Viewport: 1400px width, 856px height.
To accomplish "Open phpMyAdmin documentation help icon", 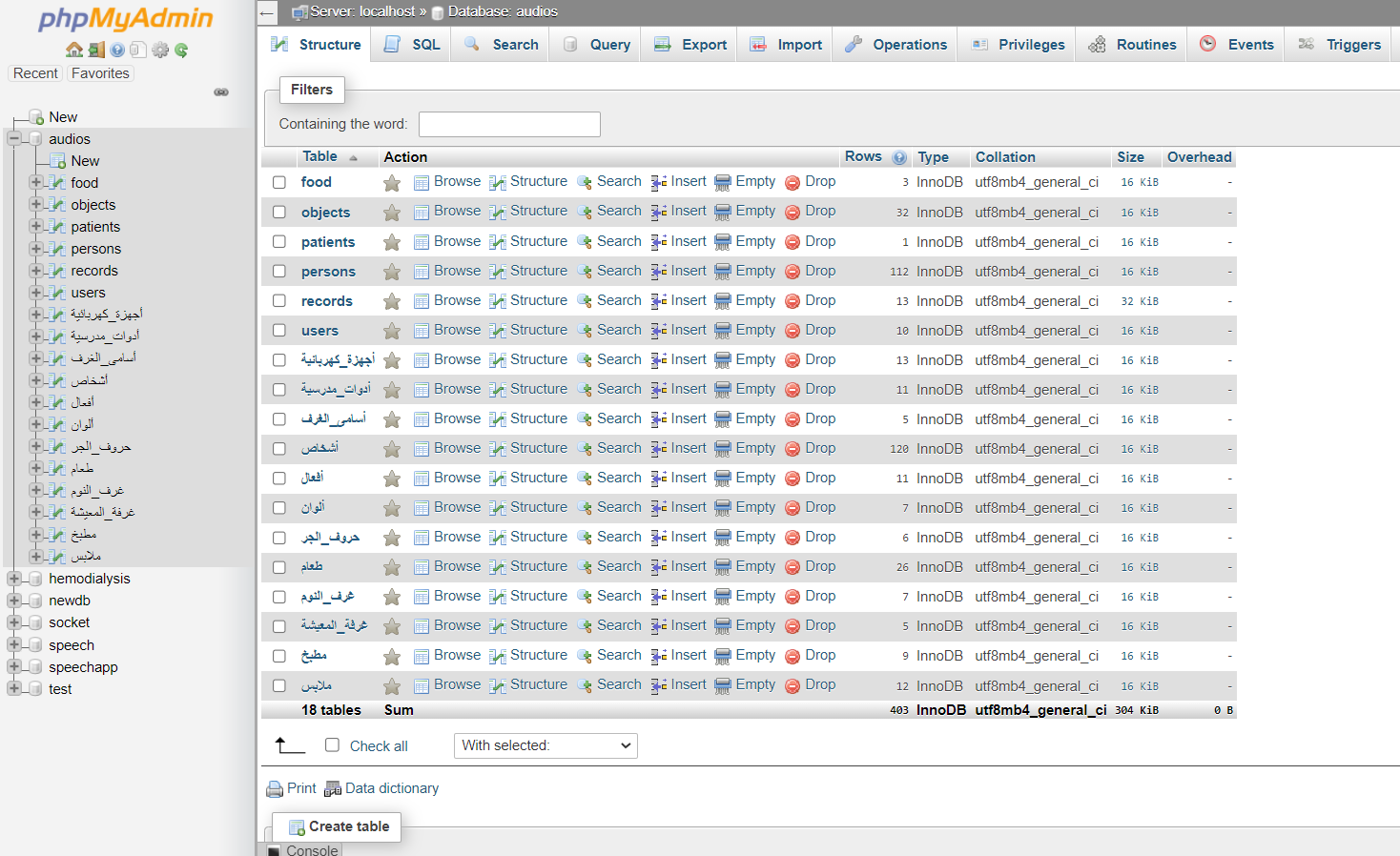I will point(117,50).
